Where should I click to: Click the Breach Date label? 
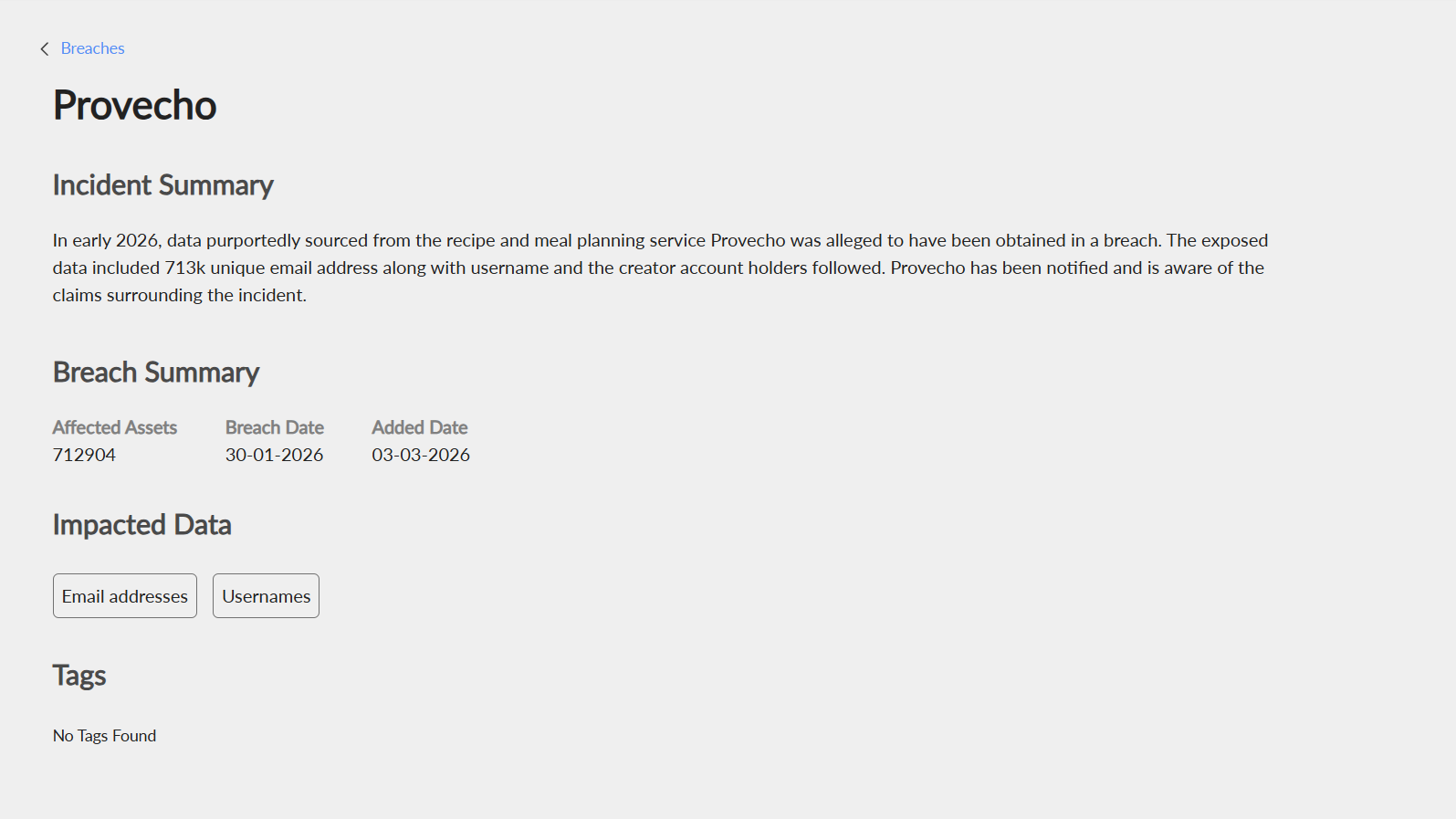tap(275, 427)
